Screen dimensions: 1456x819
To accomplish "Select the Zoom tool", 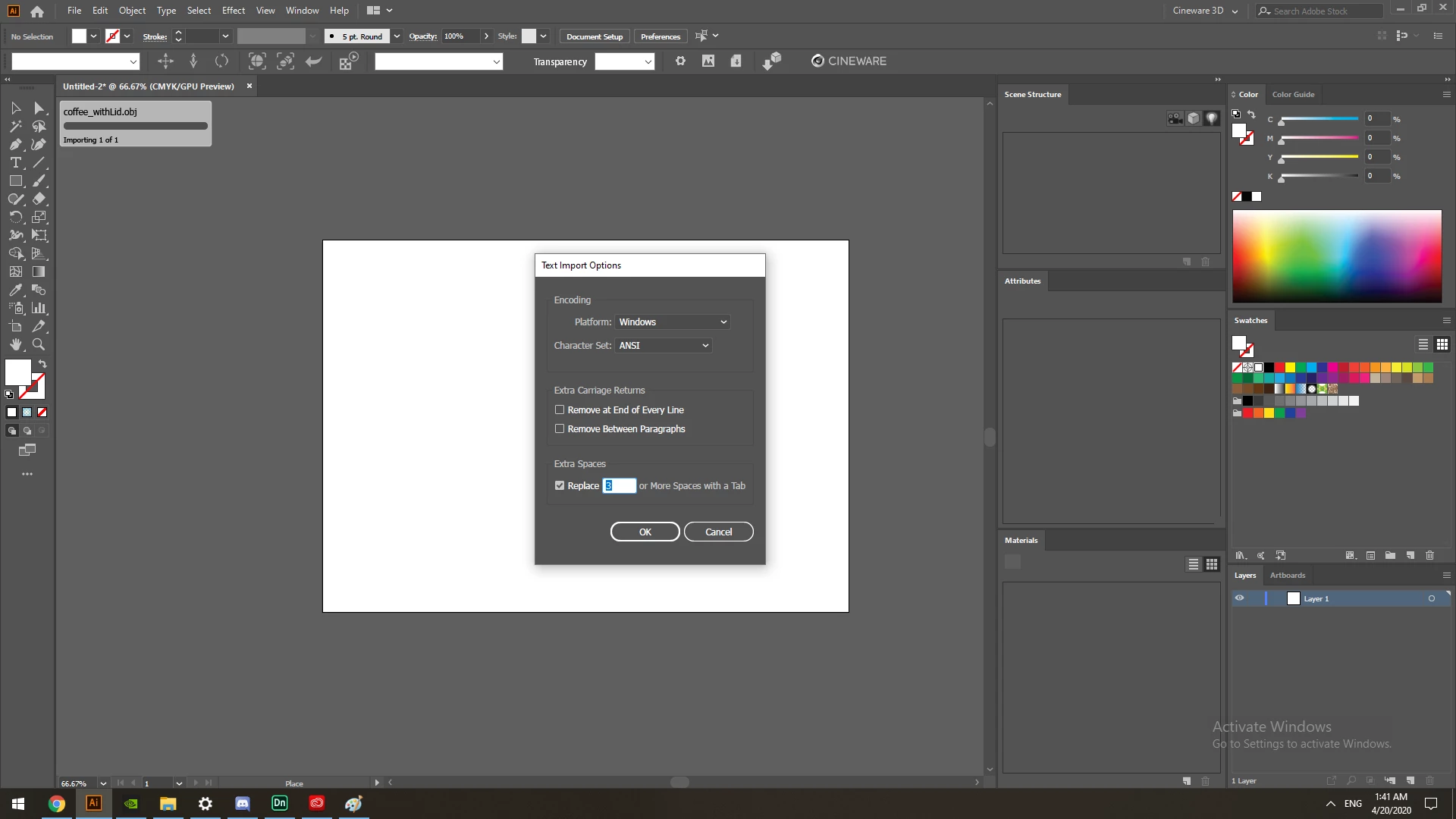I will pyautogui.click(x=39, y=344).
